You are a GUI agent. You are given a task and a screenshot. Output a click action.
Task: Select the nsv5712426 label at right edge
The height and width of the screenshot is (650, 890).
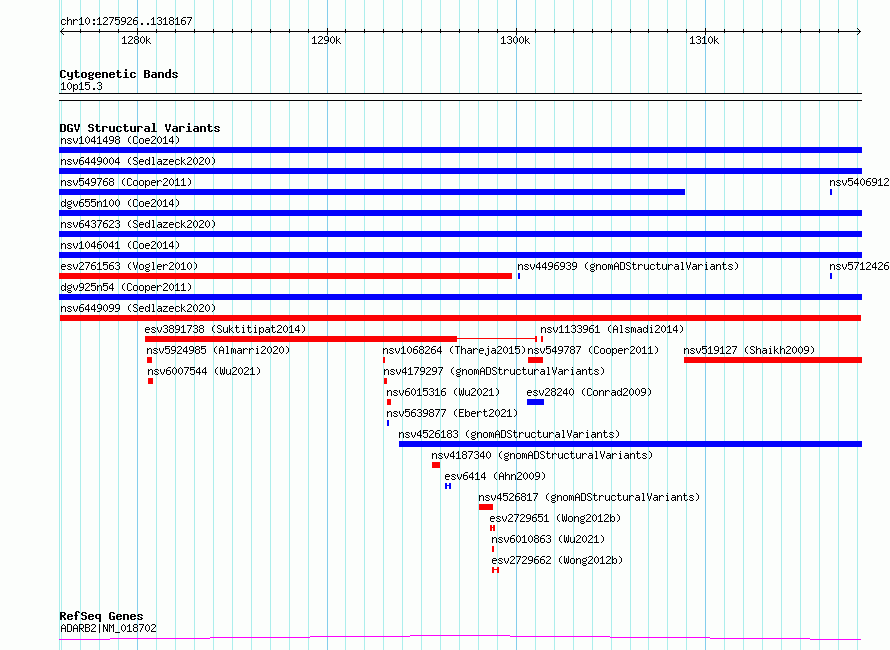click(859, 266)
